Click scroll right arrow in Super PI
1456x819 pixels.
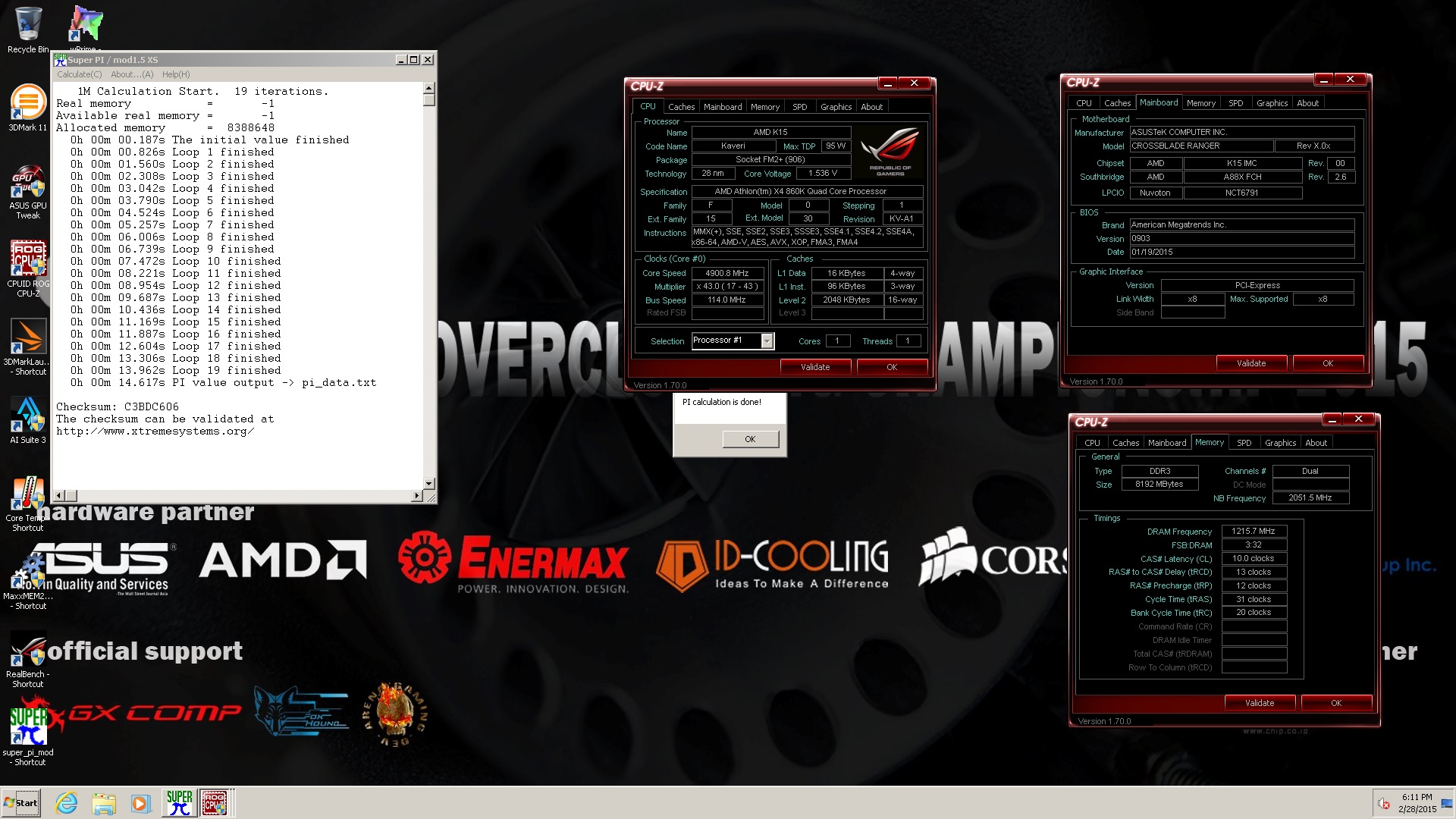416,496
